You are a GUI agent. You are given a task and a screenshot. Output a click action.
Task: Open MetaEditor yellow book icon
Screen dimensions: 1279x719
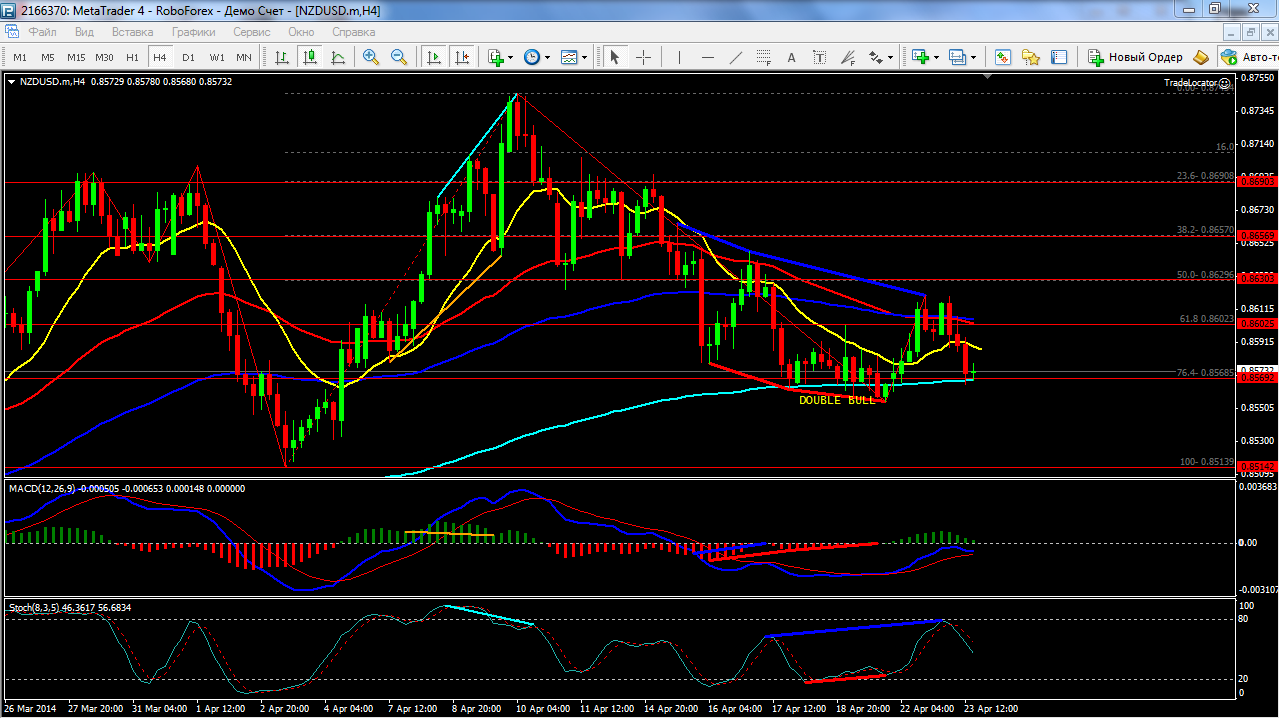coord(1201,57)
